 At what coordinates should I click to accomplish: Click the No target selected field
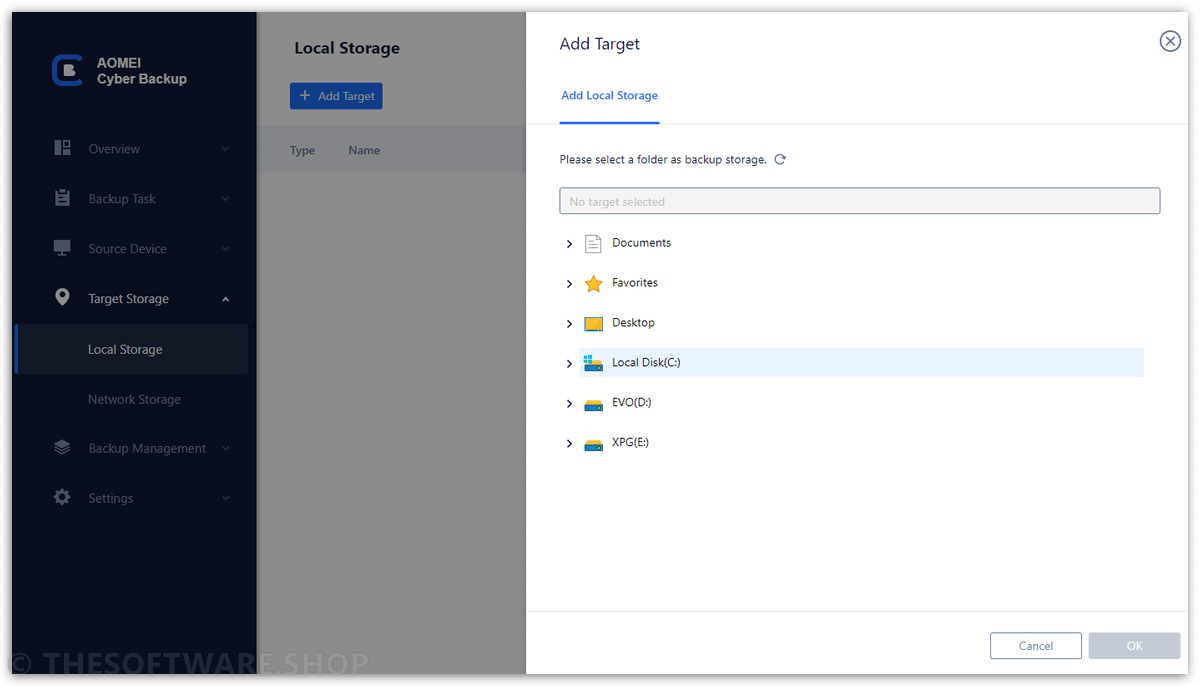click(x=860, y=201)
